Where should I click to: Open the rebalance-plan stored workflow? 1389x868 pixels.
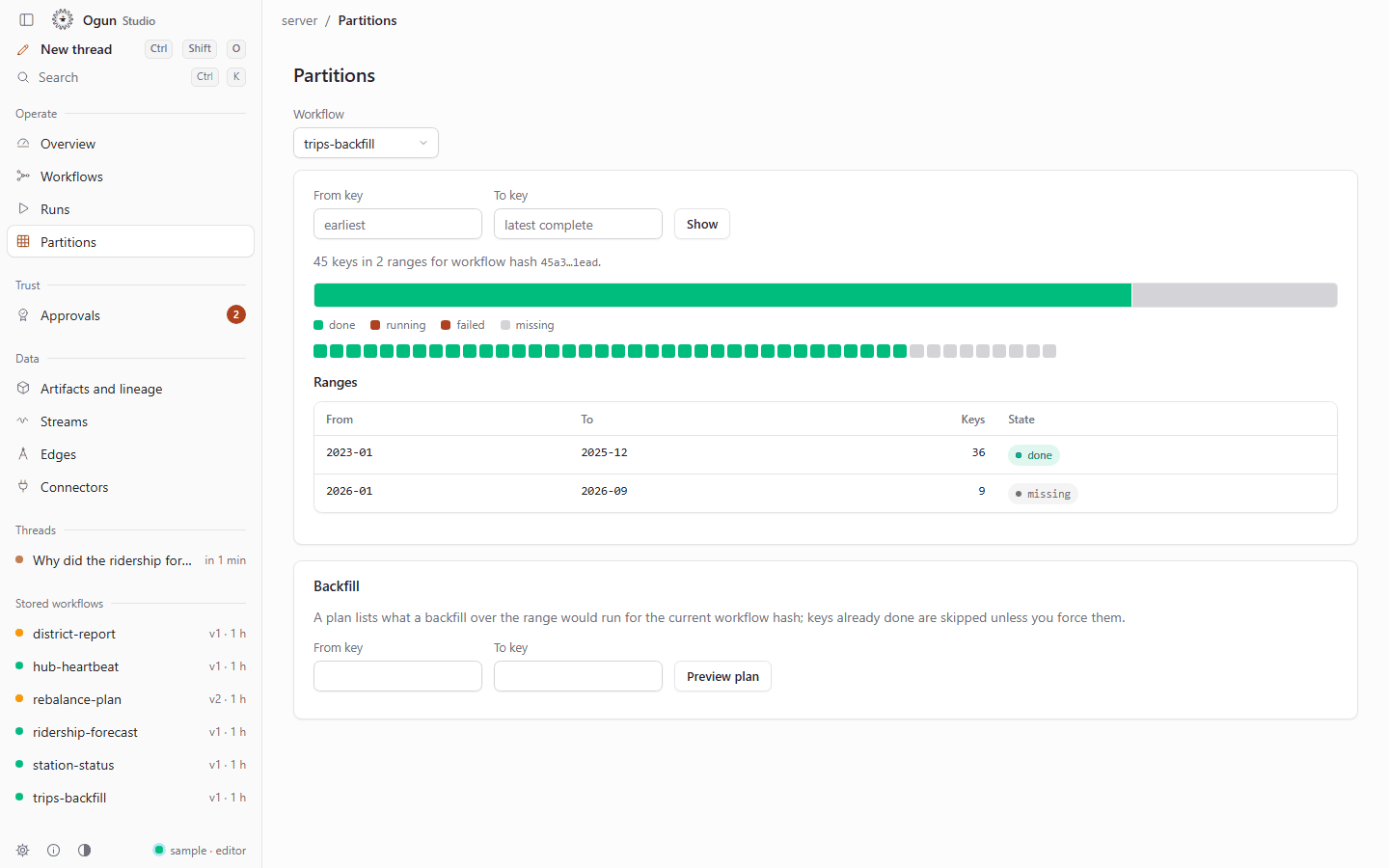130,699
